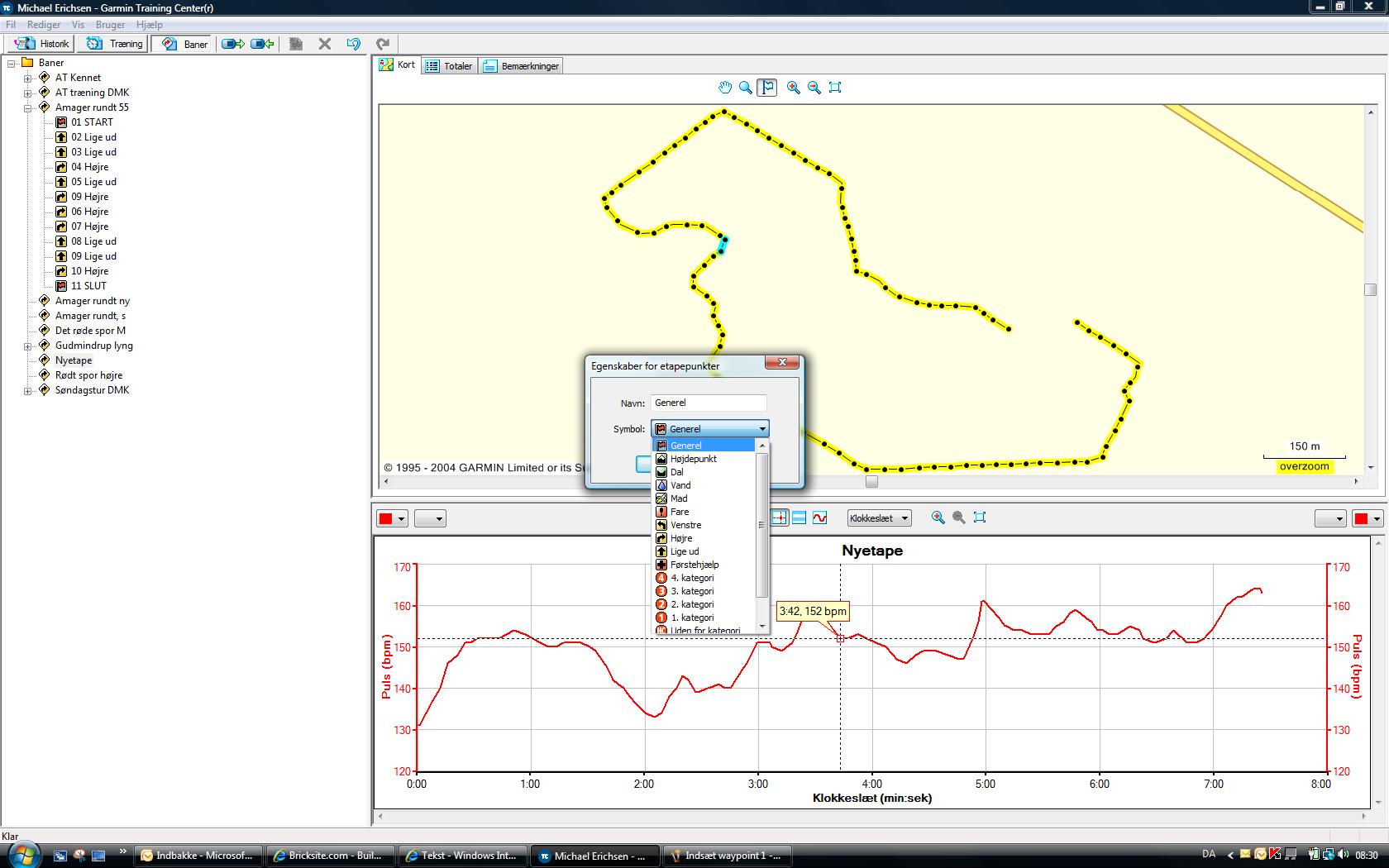Open the left red color swatch dropdown
This screenshot has width=1389, height=868.
click(393, 519)
